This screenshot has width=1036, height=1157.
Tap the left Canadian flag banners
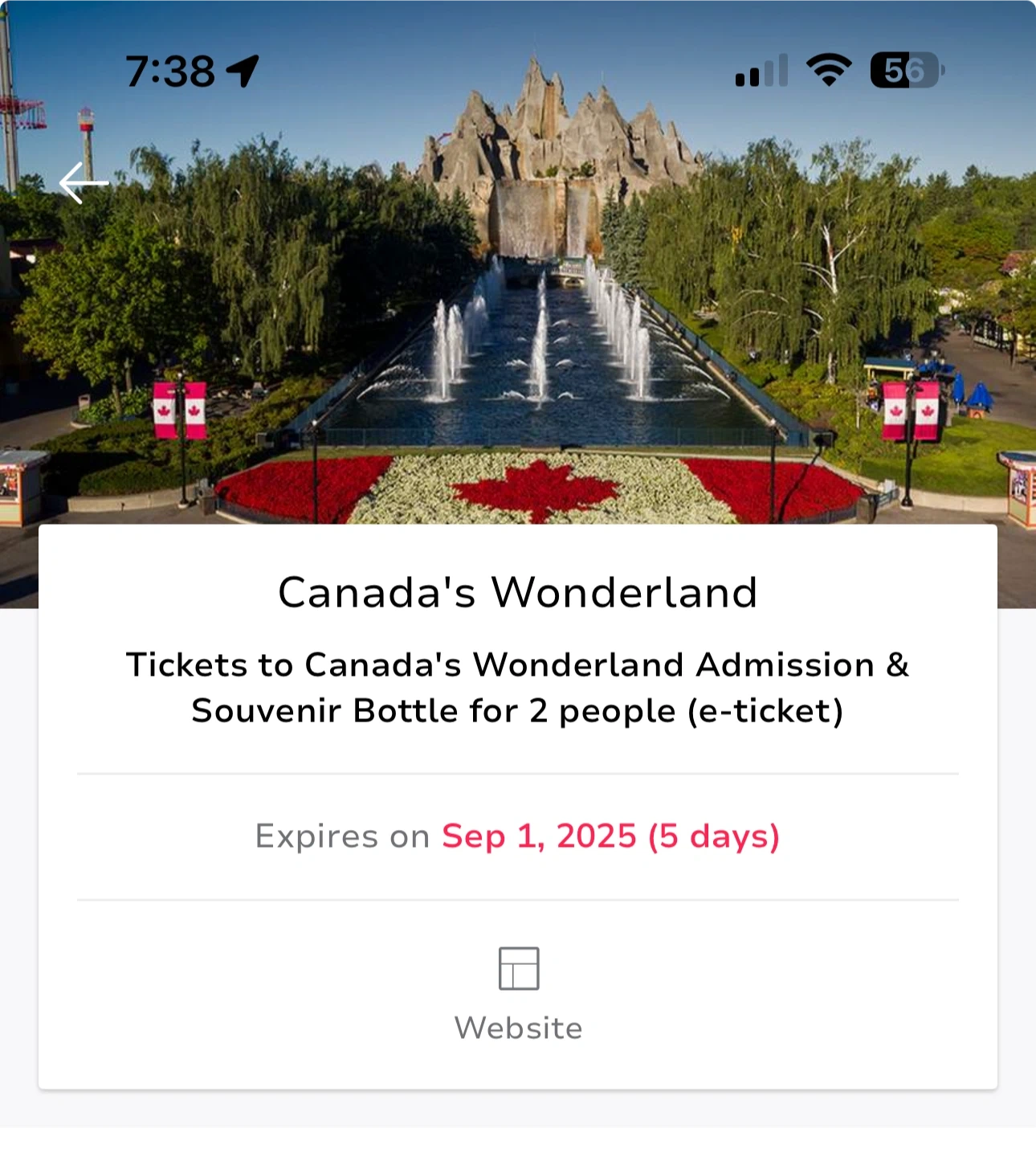coord(180,411)
